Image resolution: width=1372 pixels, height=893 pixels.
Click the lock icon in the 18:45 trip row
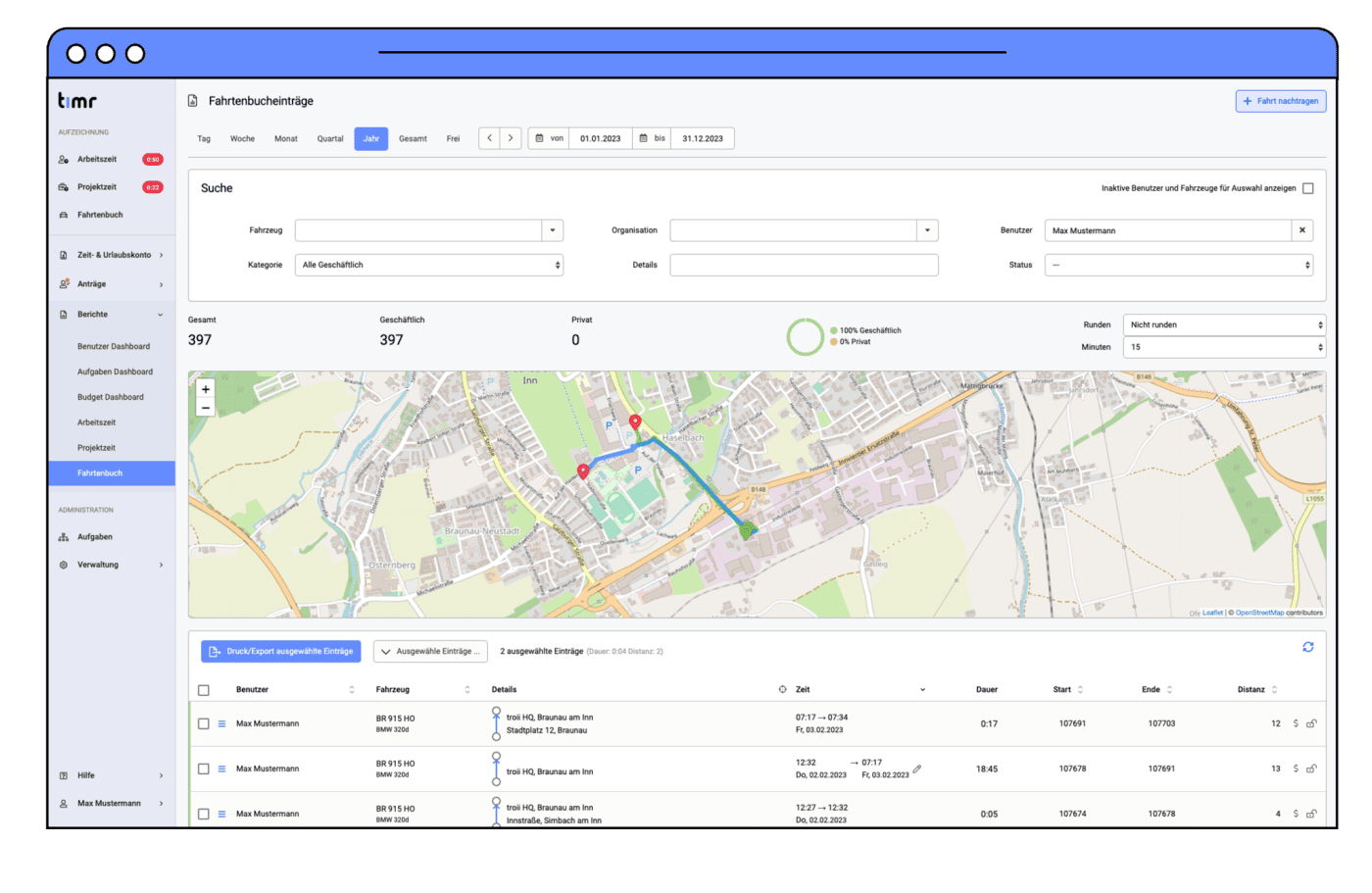coord(1311,769)
